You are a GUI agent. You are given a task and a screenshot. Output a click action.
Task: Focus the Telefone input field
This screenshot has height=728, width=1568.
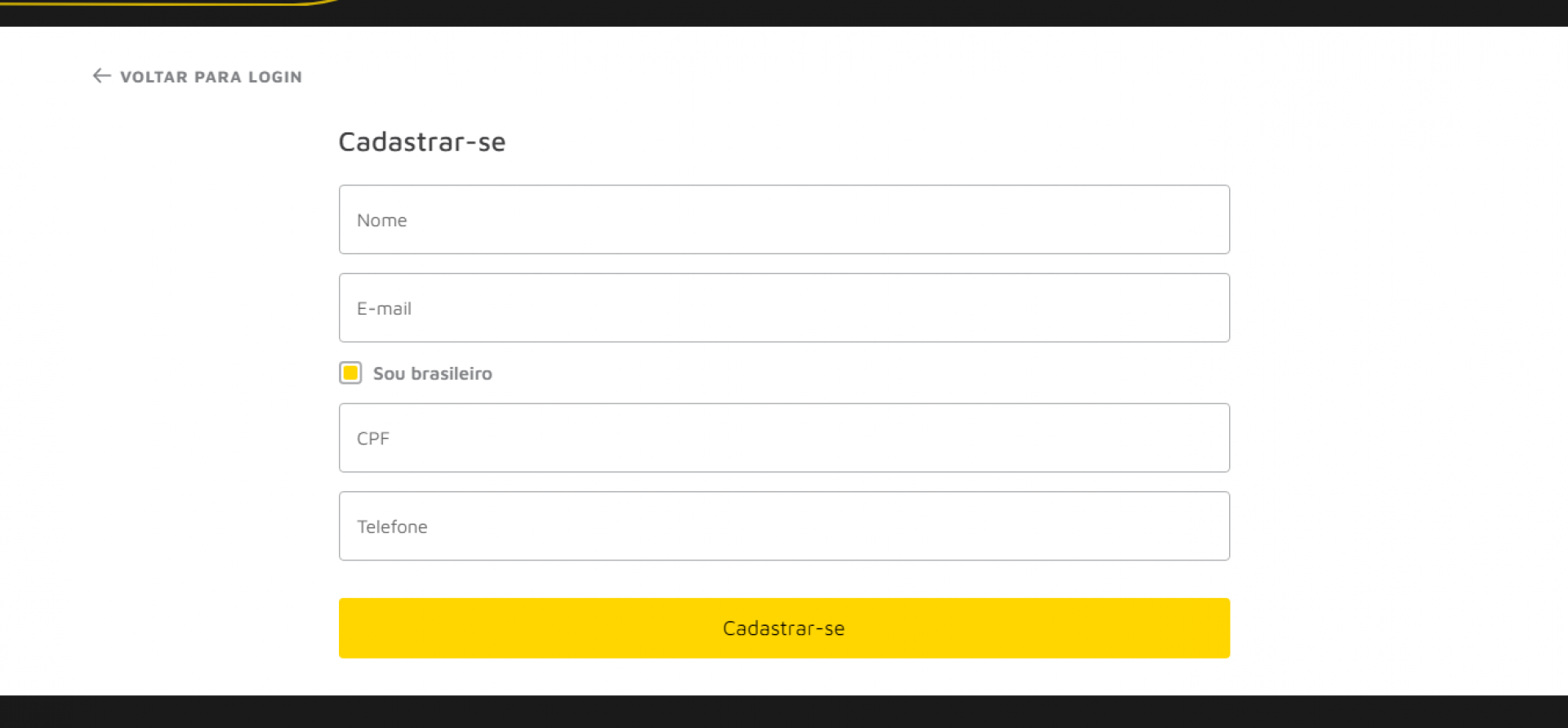point(784,526)
